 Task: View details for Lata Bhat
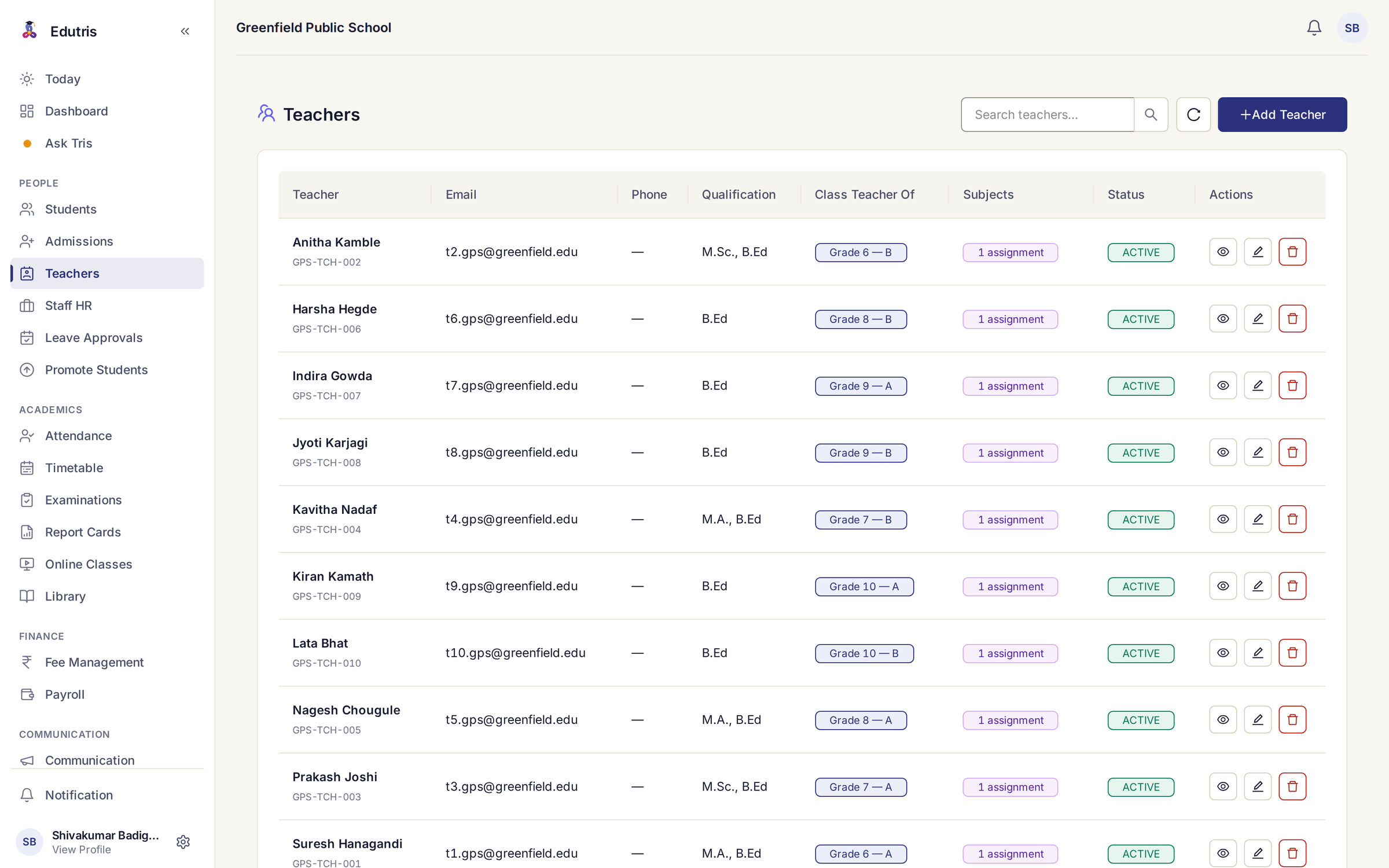(1222, 653)
